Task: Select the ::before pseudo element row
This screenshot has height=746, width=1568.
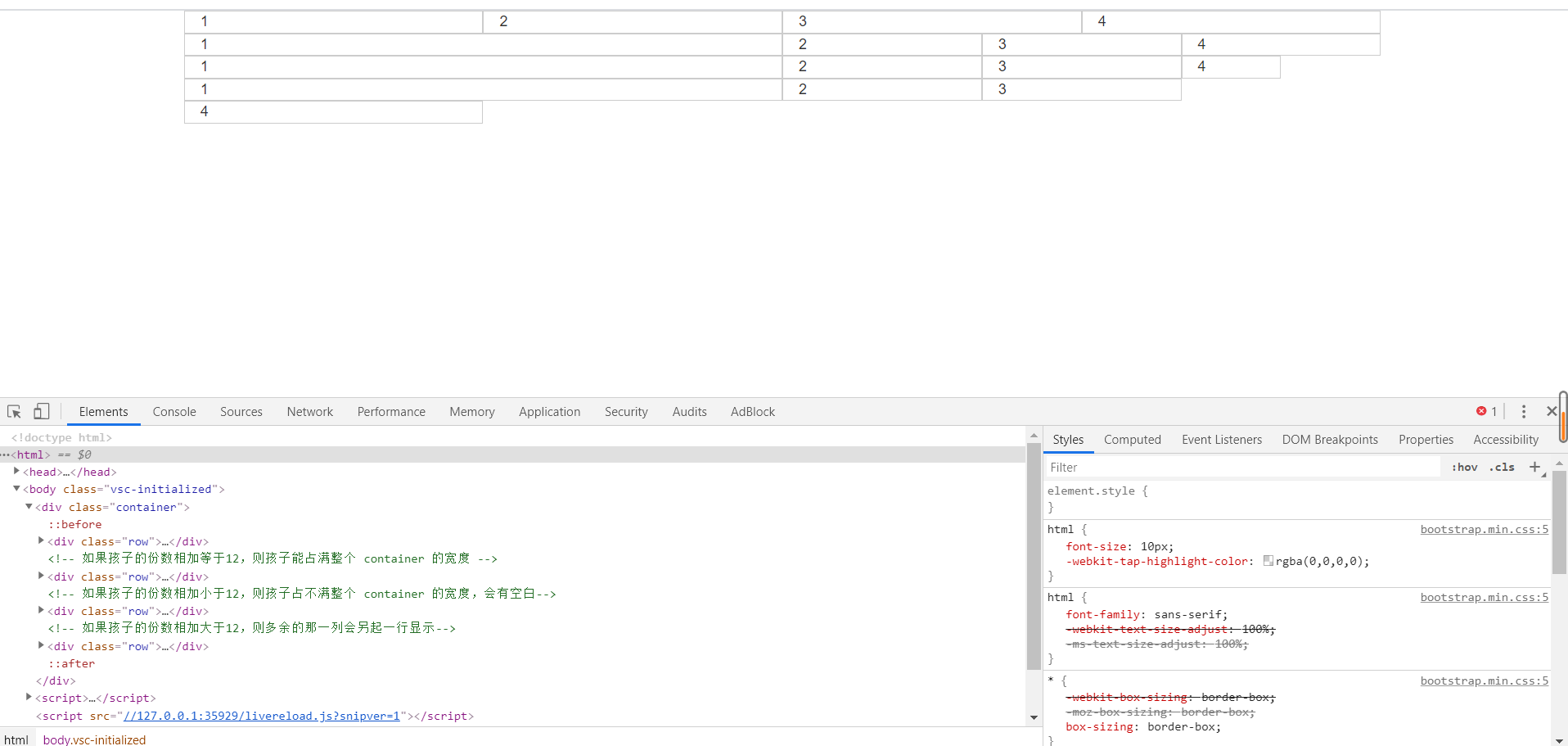Action: 75,524
